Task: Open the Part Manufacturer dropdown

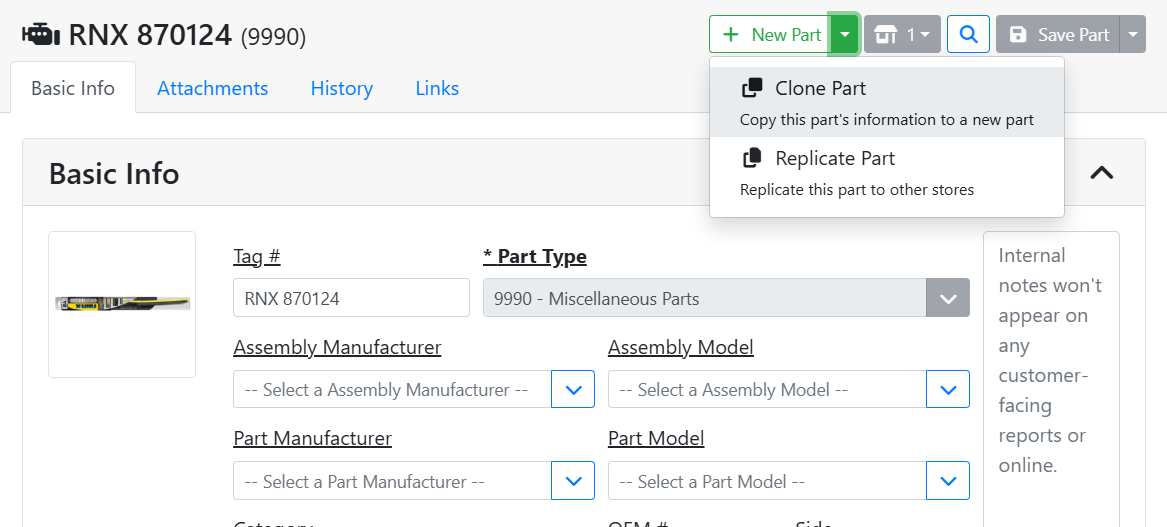Action: (573, 482)
